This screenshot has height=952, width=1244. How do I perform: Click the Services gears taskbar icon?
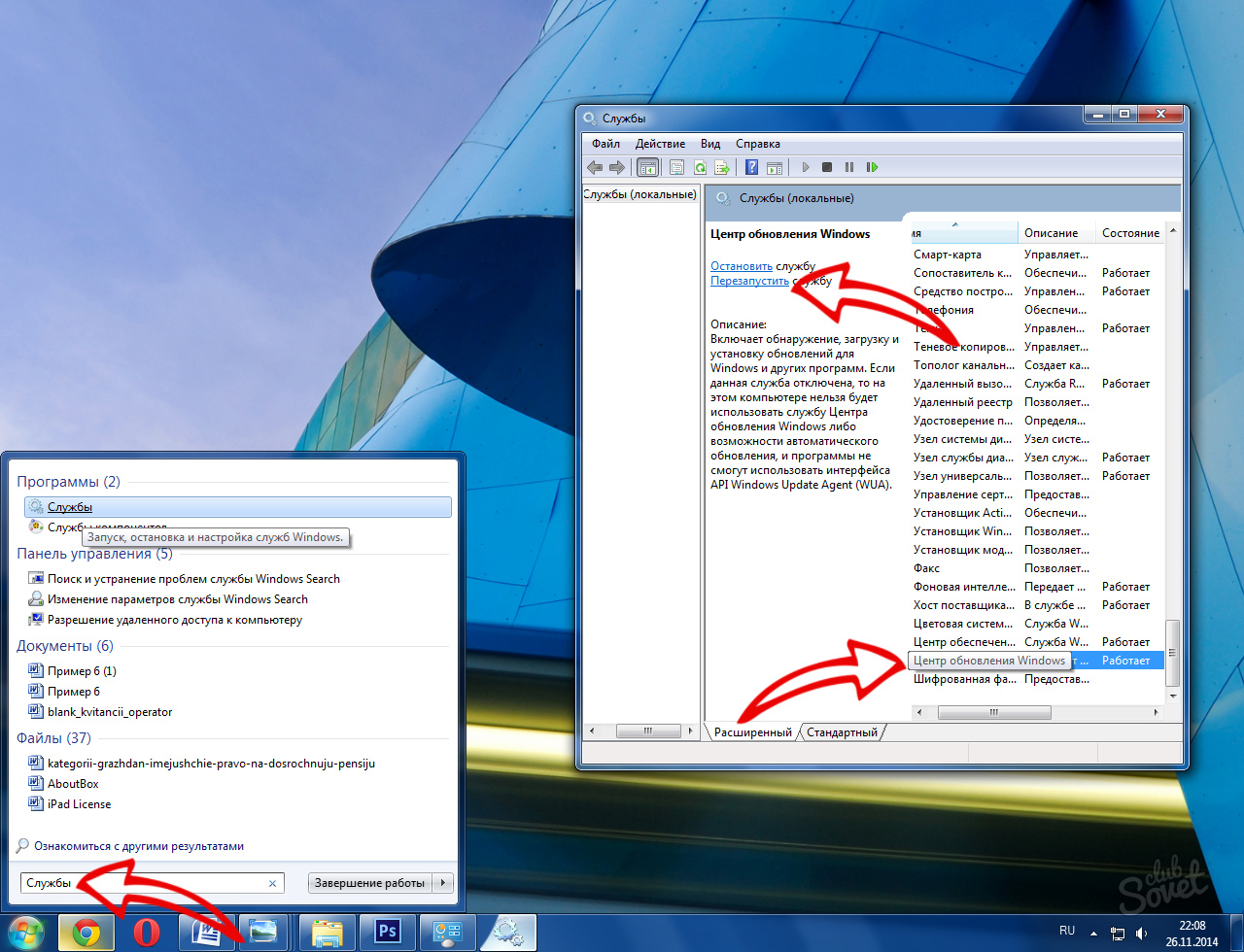point(508,933)
